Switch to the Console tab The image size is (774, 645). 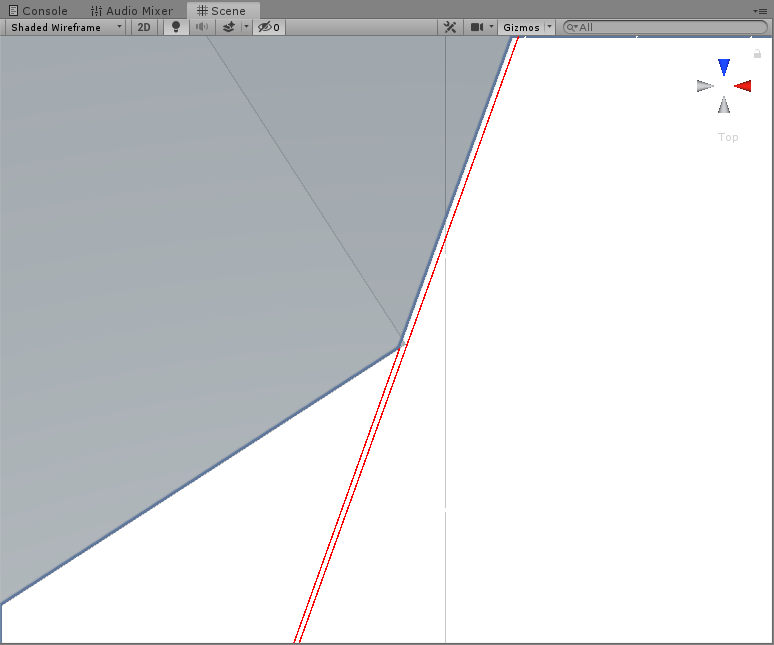[x=38, y=10]
